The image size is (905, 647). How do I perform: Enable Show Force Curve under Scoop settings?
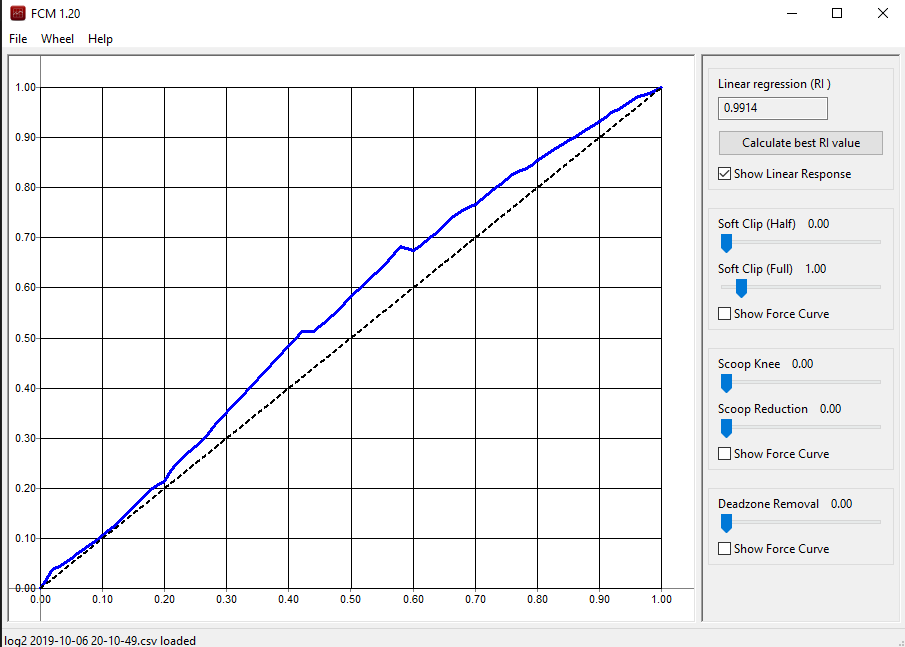725,454
